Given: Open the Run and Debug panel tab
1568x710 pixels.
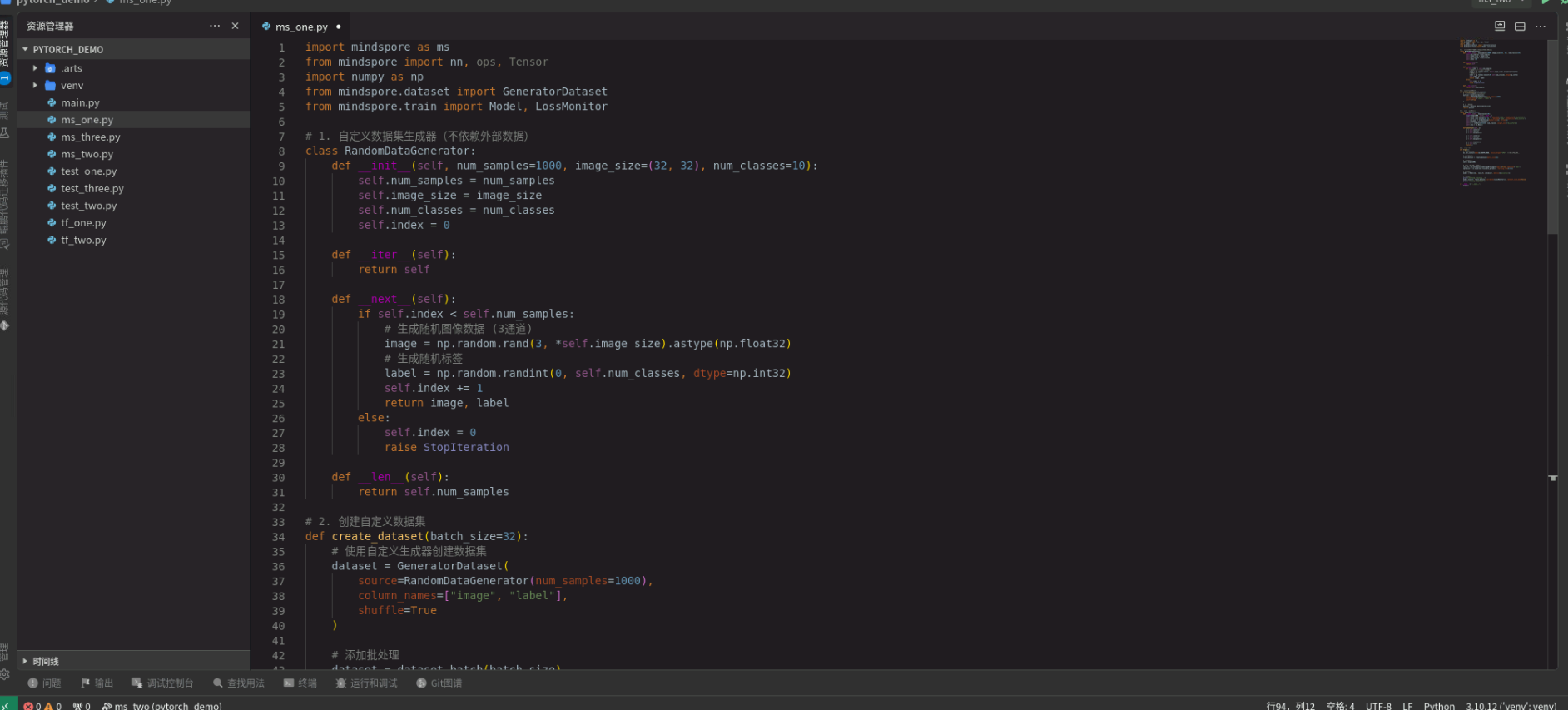Looking at the screenshot, I should pos(366,683).
